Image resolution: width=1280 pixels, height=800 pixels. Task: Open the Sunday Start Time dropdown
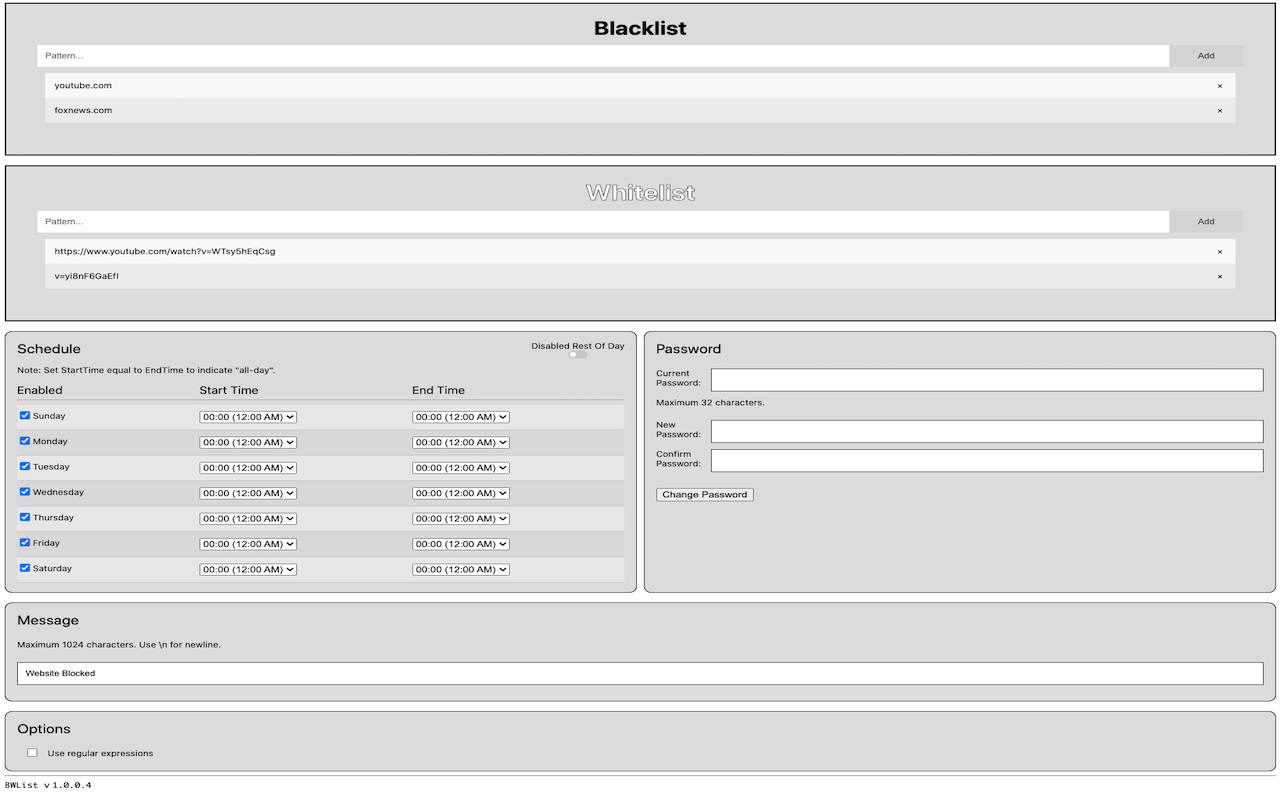pos(247,416)
